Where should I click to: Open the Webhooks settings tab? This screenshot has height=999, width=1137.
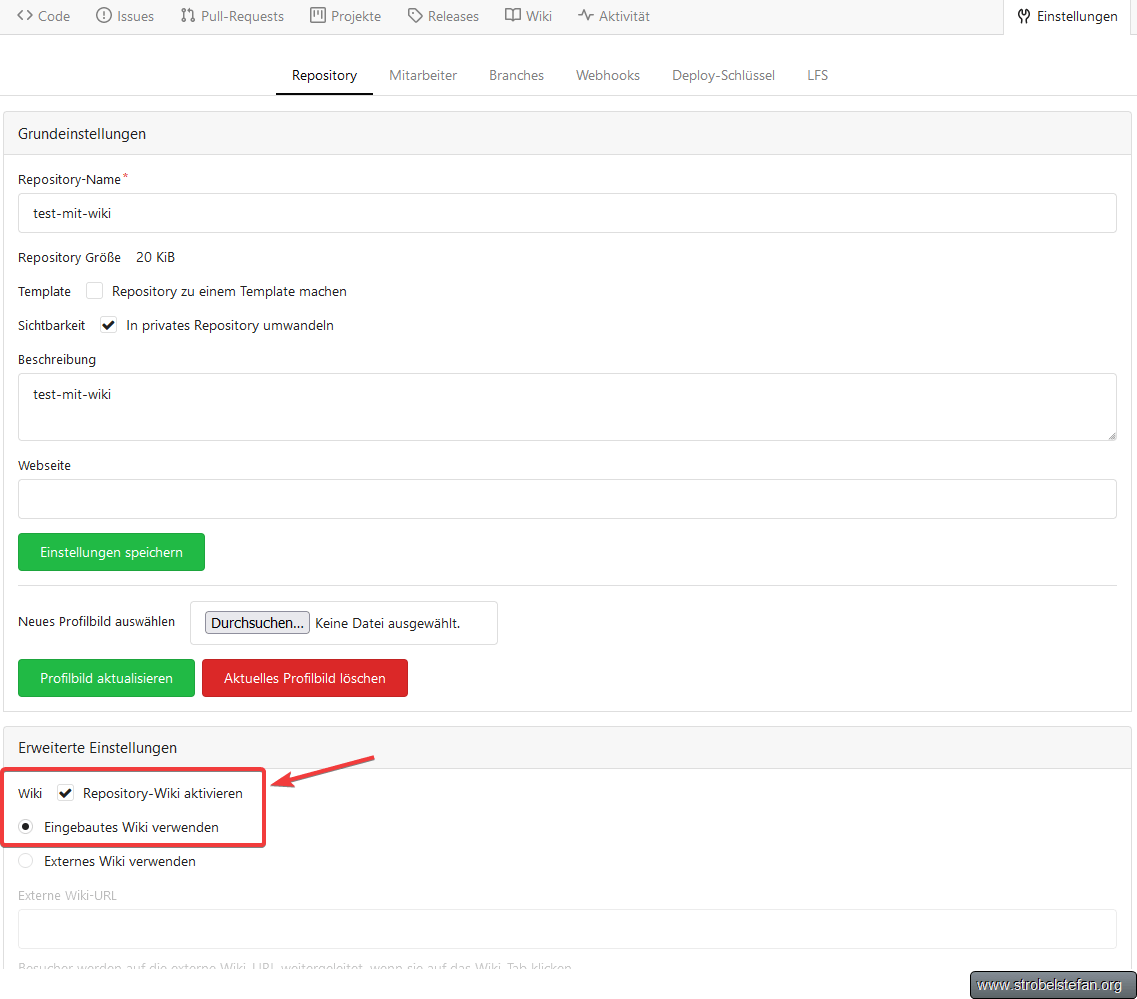[x=607, y=75]
